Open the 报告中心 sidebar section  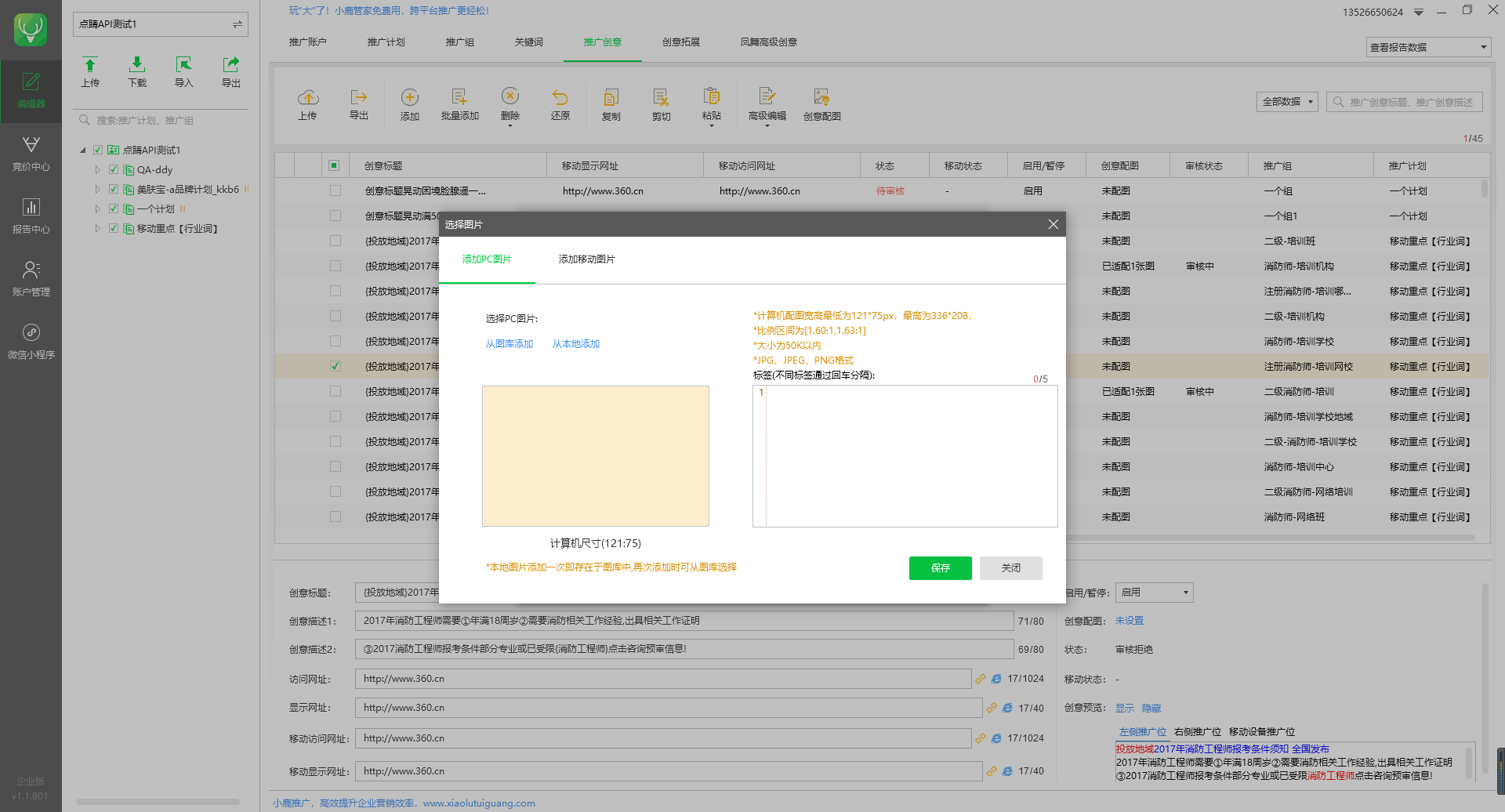tap(31, 216)
